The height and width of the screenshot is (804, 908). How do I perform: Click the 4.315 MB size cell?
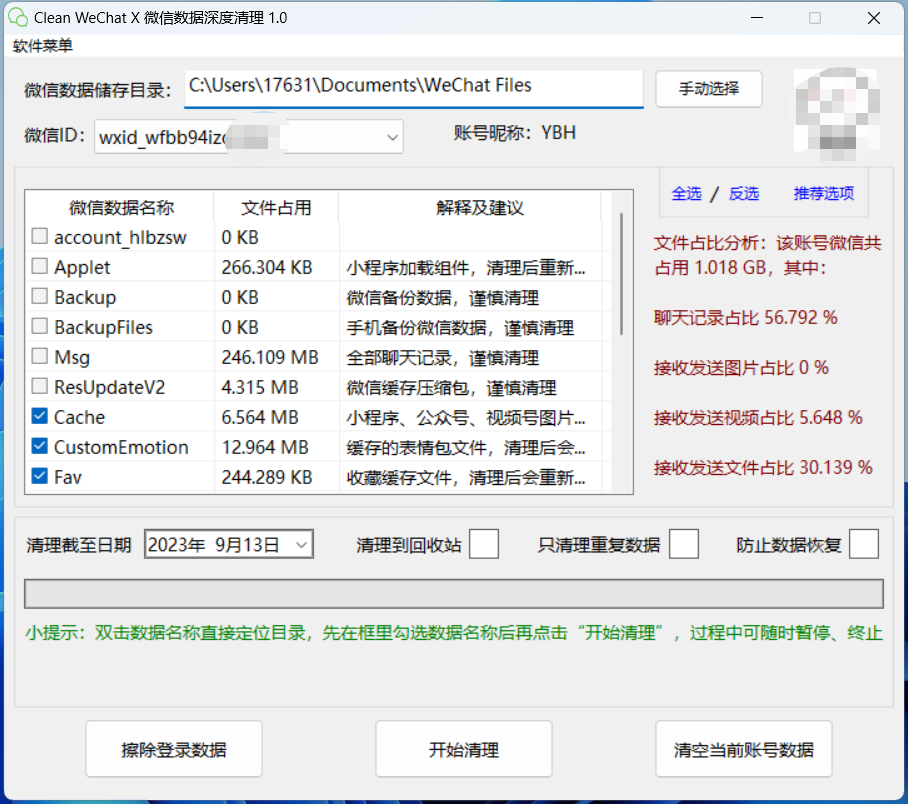(259, 388)
